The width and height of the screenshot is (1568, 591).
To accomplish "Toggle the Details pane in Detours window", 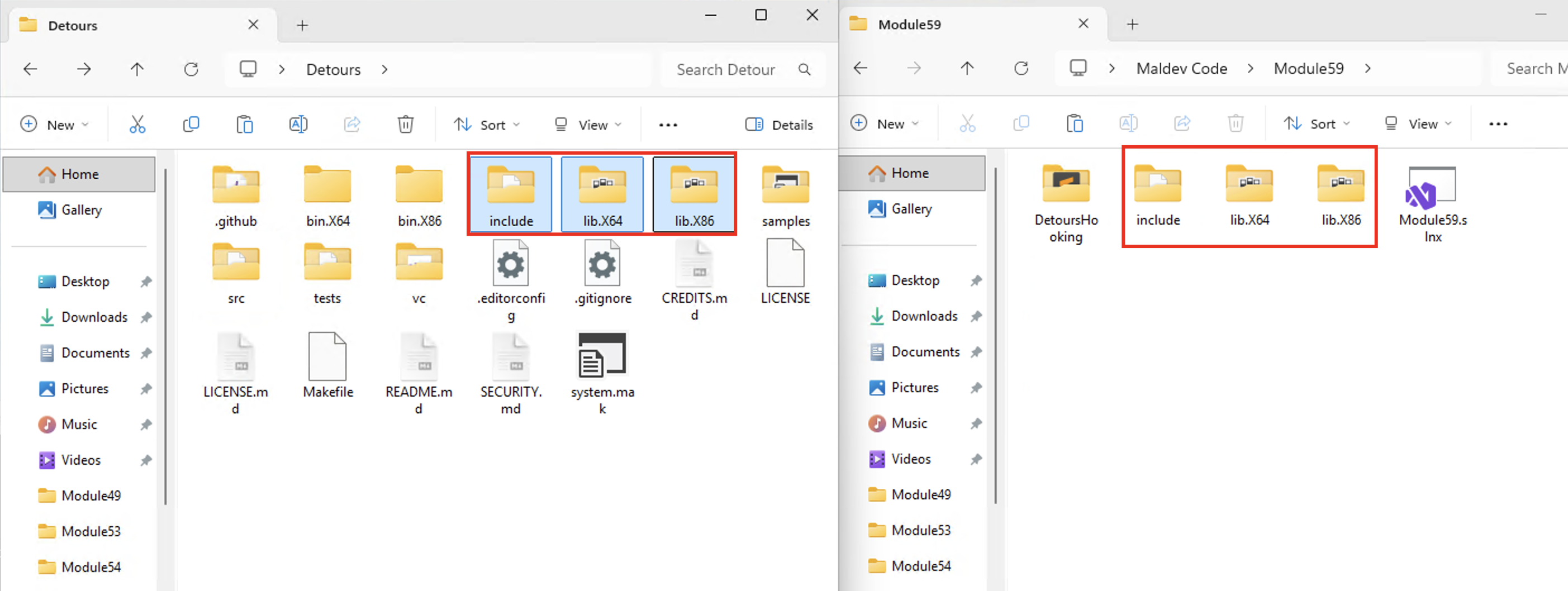I will pyautogui.click(x=779, y=125).
